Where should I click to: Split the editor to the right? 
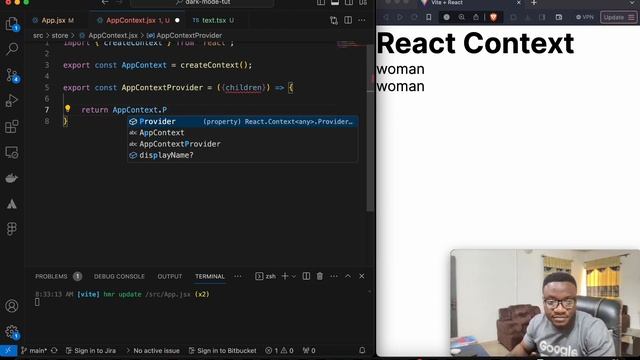coord(348,20)
